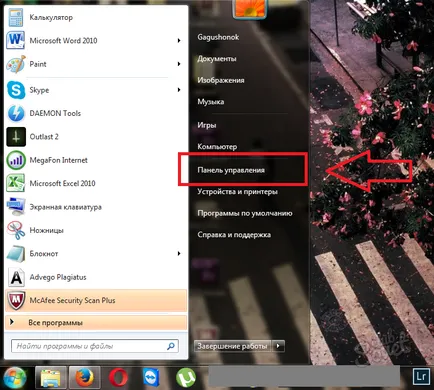Launch Skype from its blue icon
This screenshot has height=390, width=434.
pos(16,90)
